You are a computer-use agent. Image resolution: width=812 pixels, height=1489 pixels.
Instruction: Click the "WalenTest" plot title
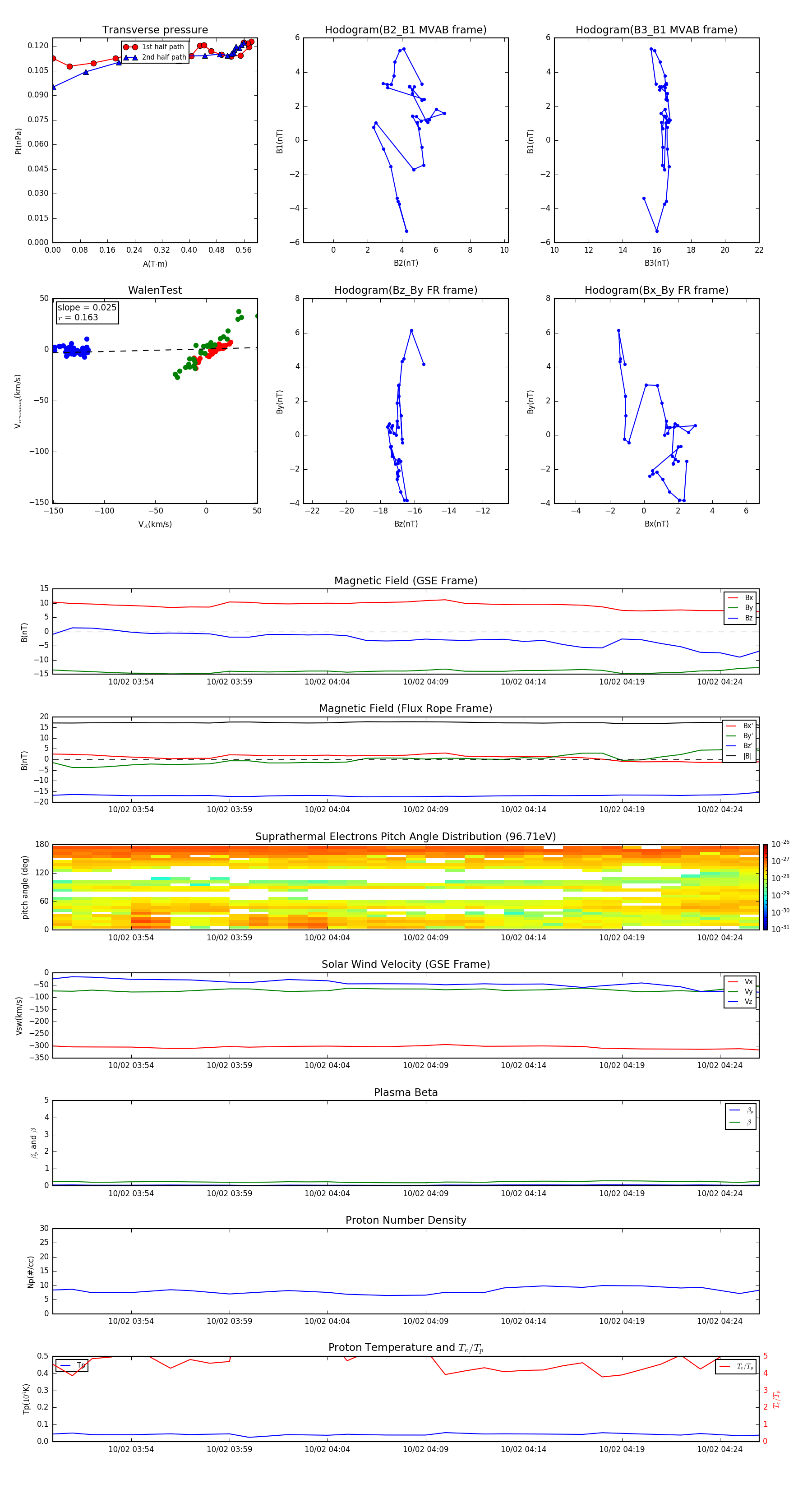[155, 290]
